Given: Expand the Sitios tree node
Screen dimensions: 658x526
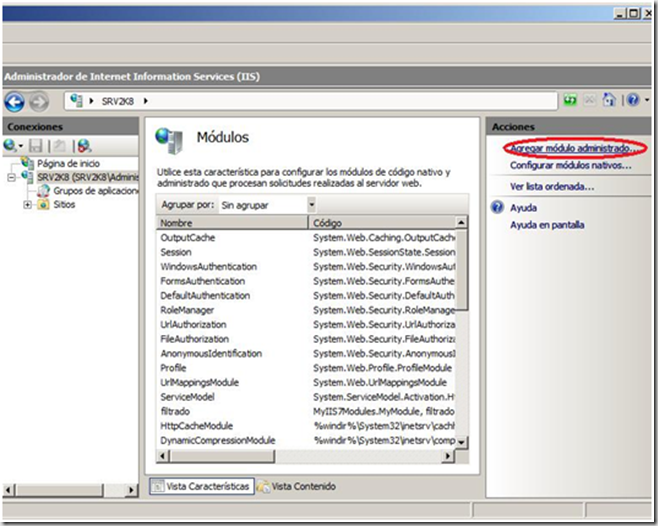Looking at the screenshot, I should coord(27,205).
